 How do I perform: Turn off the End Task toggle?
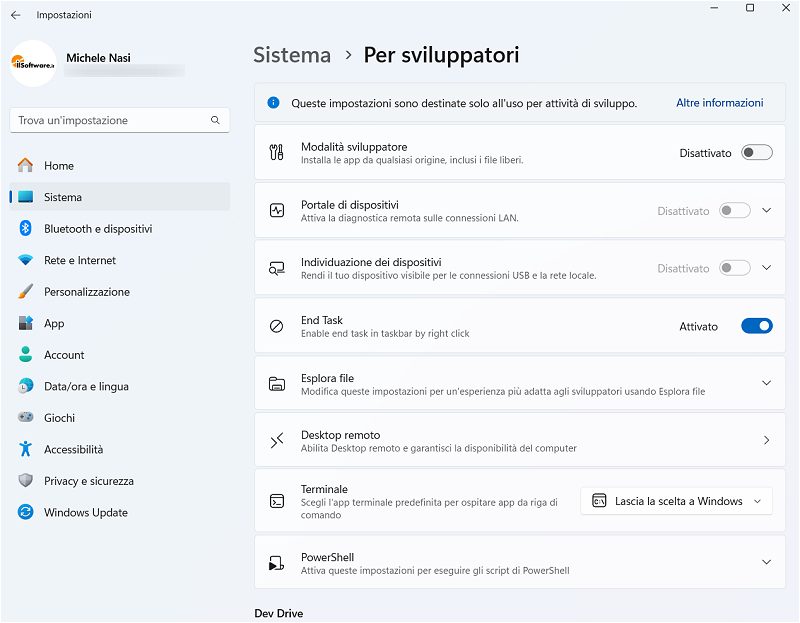click(x=756, y=326)
